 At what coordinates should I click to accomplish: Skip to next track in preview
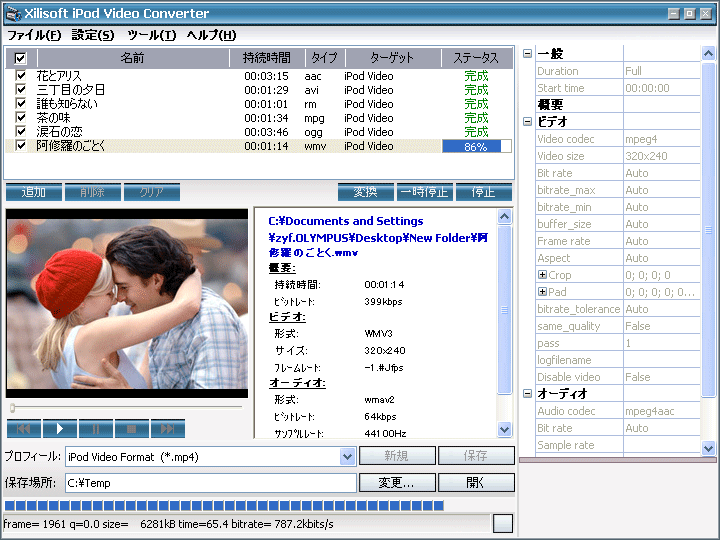pyautogui.click(x=168, y=428)
